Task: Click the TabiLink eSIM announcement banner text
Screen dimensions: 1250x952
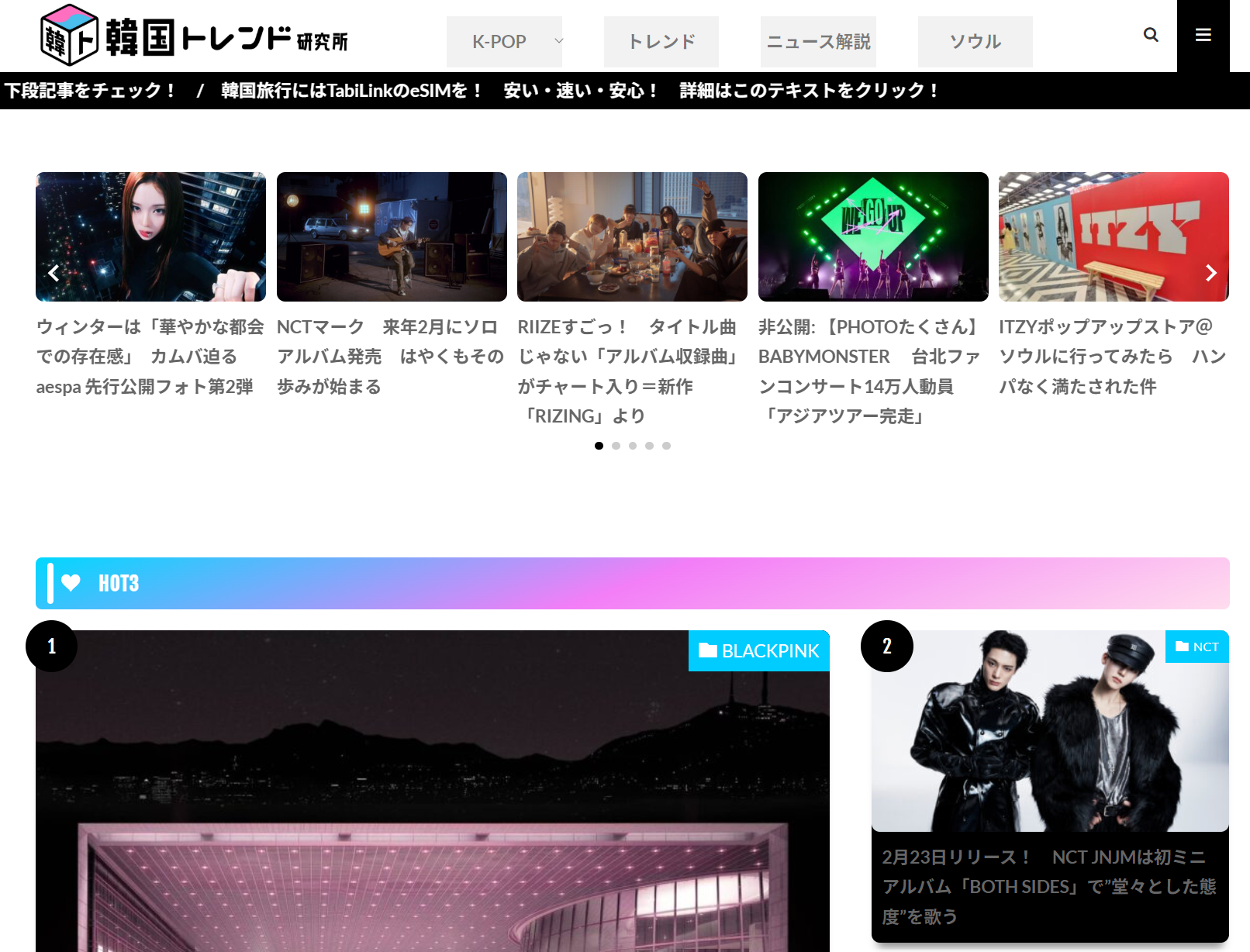Action: (x=579, y=91)
